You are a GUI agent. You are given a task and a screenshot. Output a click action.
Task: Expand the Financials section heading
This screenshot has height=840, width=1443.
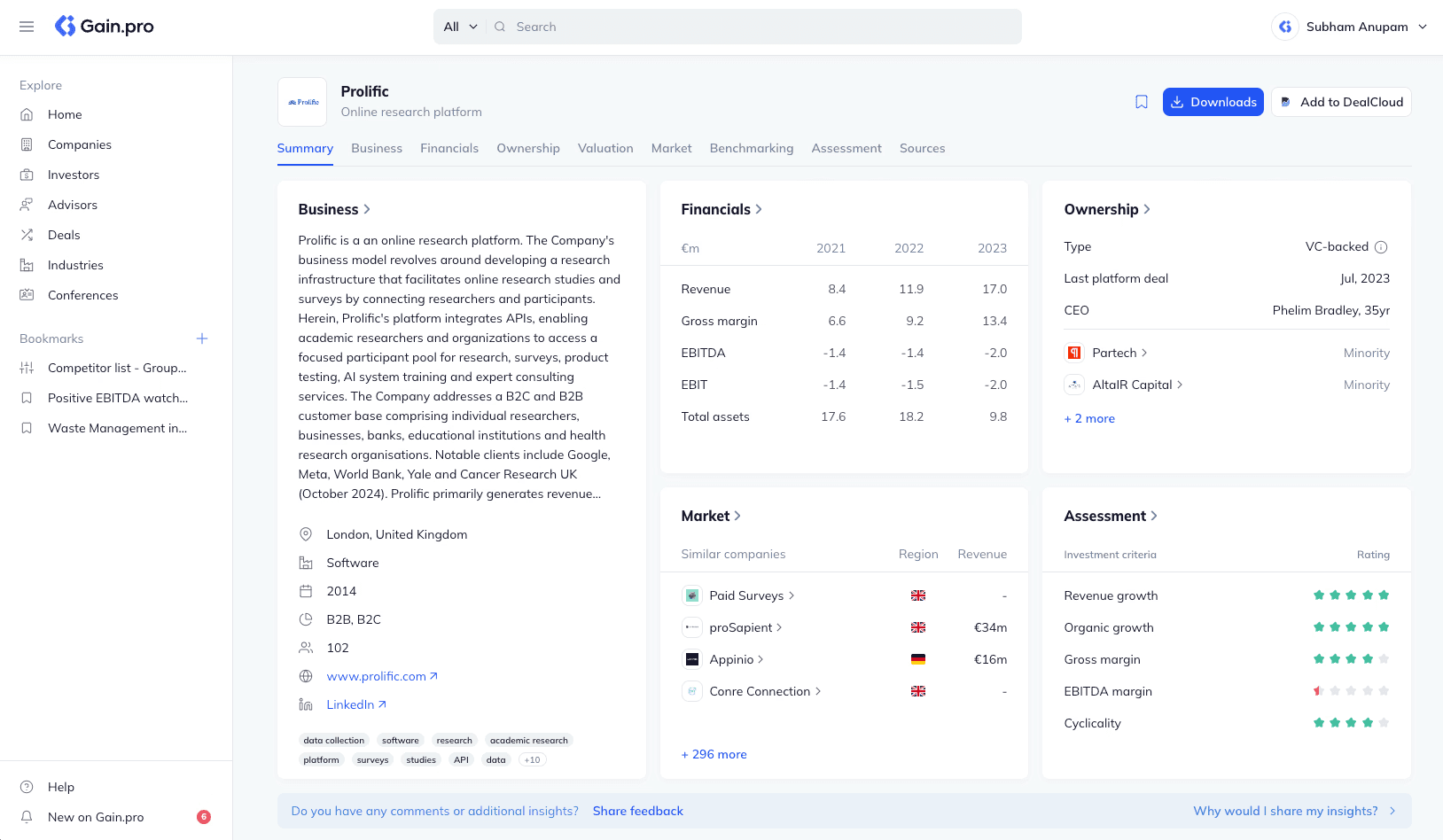(721, 209)
